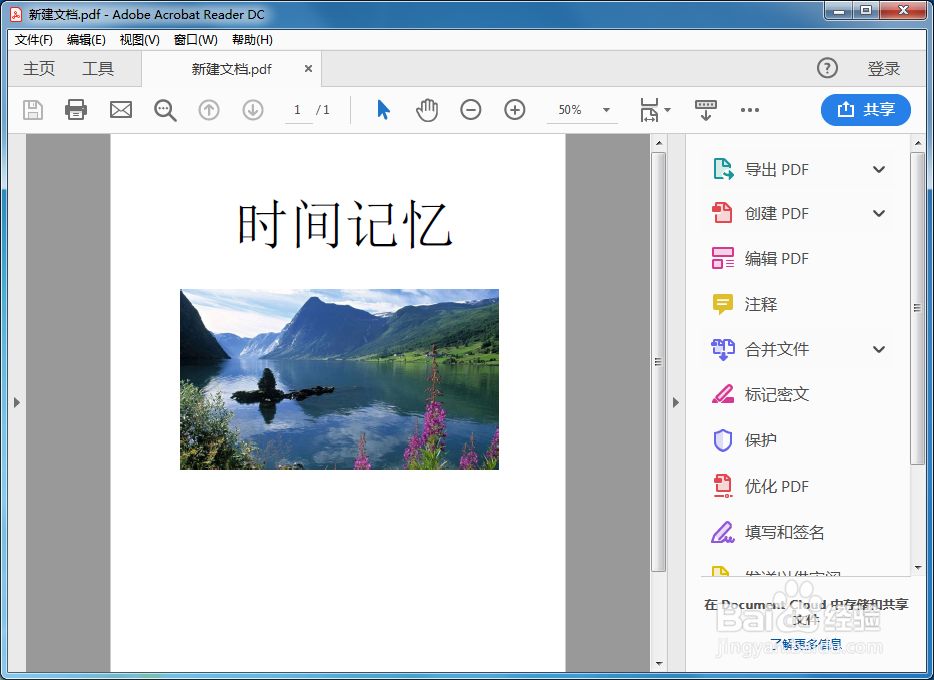Screen dimensions: 934x680
Task: Save the document using the save icon
Action: tap(32, 110)
